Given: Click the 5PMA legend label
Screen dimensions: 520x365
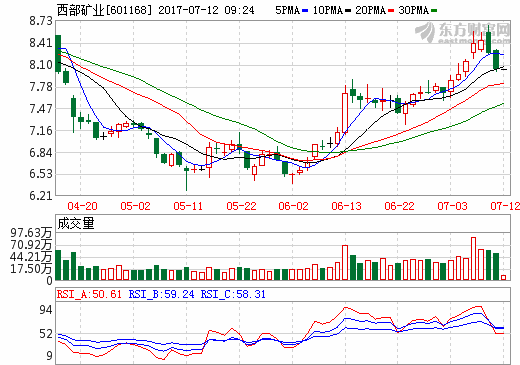Looking at the screenshot, I should [287, 10].
